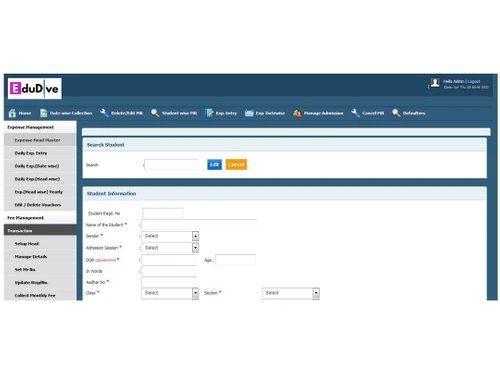Expand Expense Management sidebar section
This screenshot has width=500, height=375.
click(40, 127)
